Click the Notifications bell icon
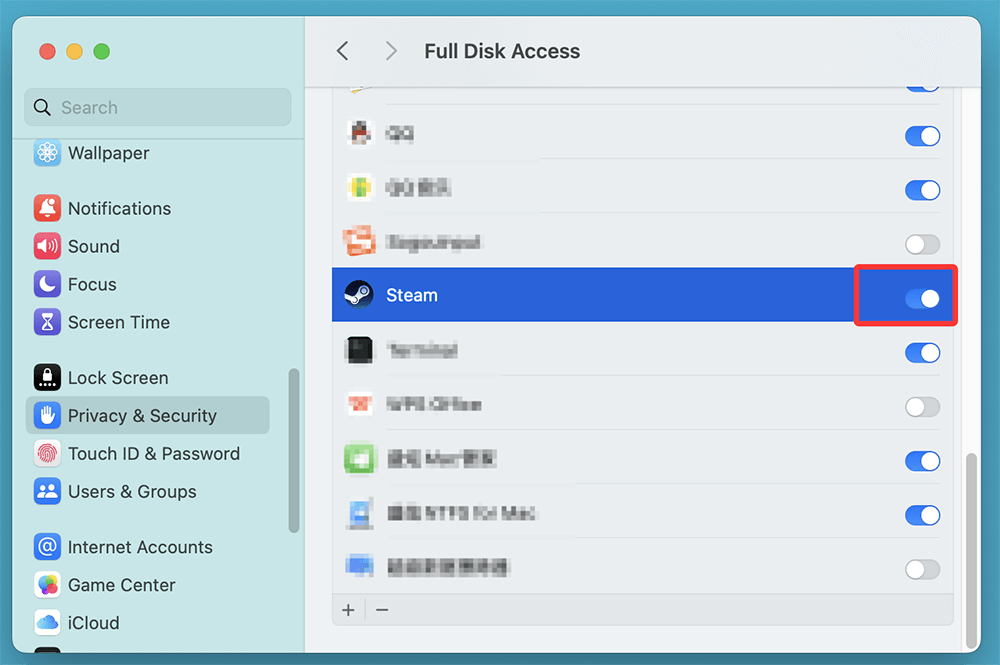Screen dimensions: 1000x665 [x=47, y=208]
